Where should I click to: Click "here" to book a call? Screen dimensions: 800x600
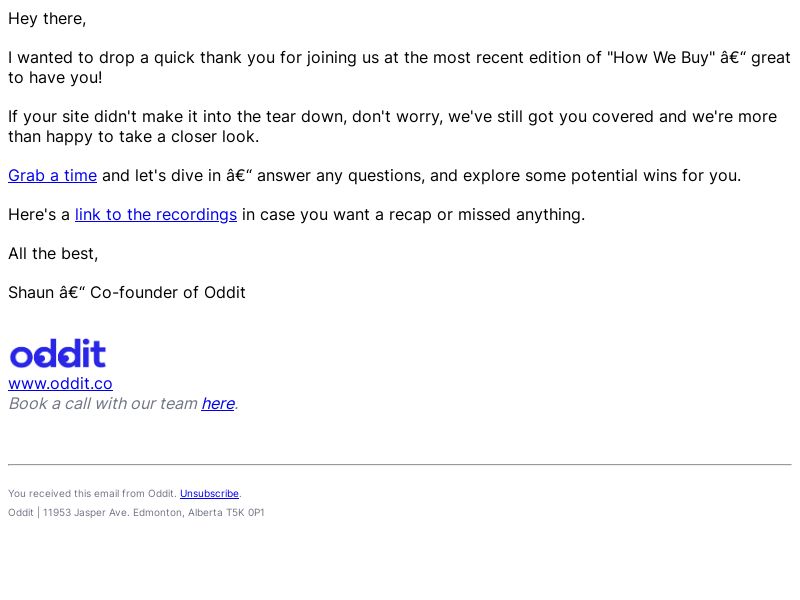point(218,404)
